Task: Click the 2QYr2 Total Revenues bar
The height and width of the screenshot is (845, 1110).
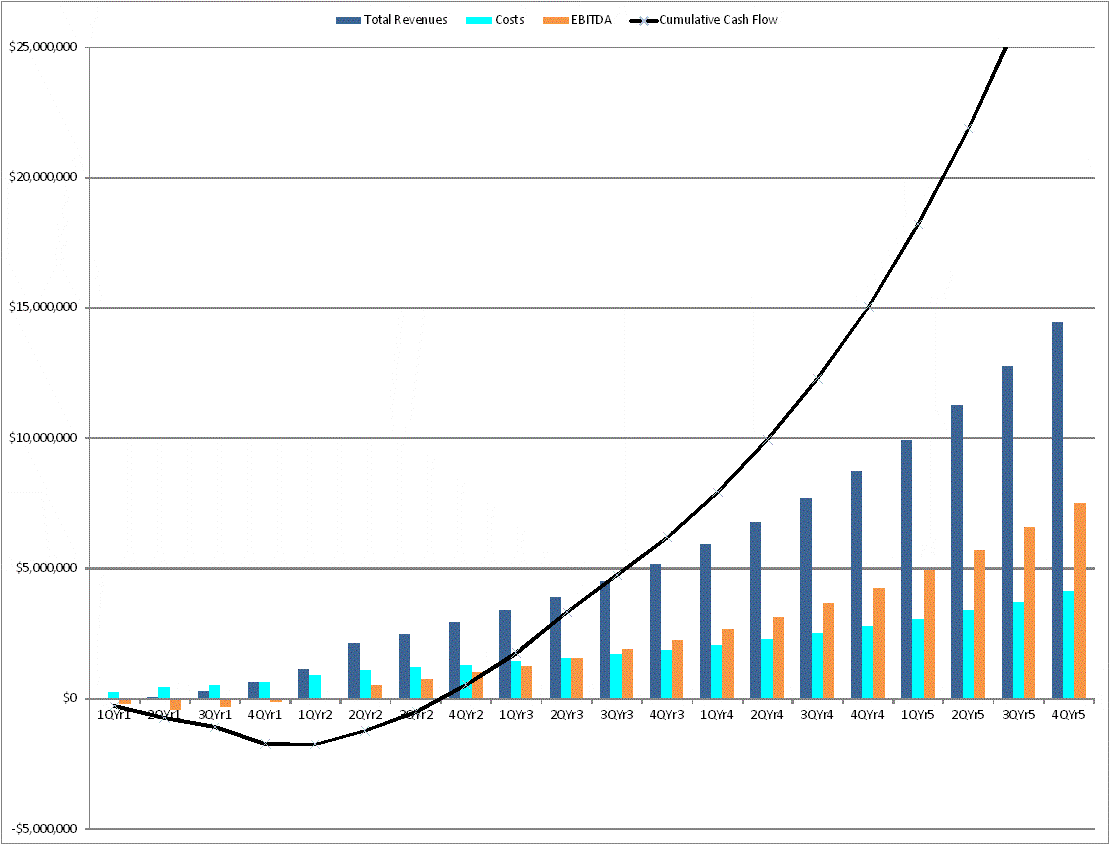Action: 354,670
